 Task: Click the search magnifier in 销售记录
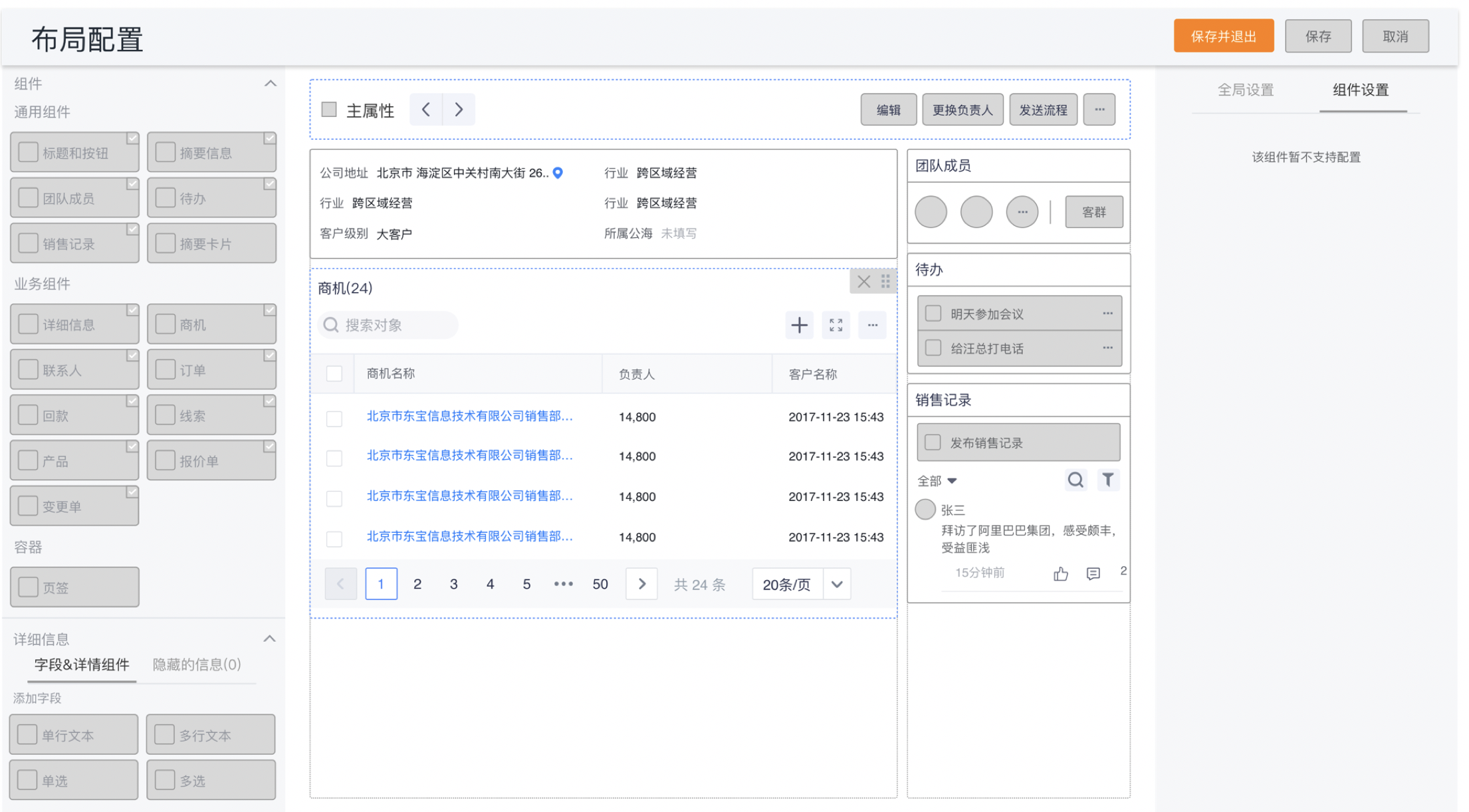pos(1075,480)
